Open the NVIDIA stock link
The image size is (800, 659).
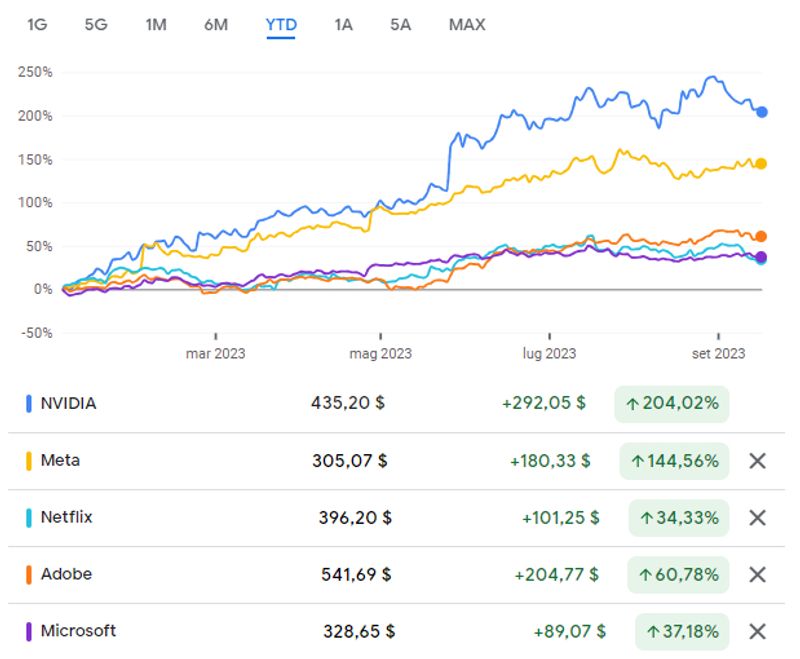(69, 404)
